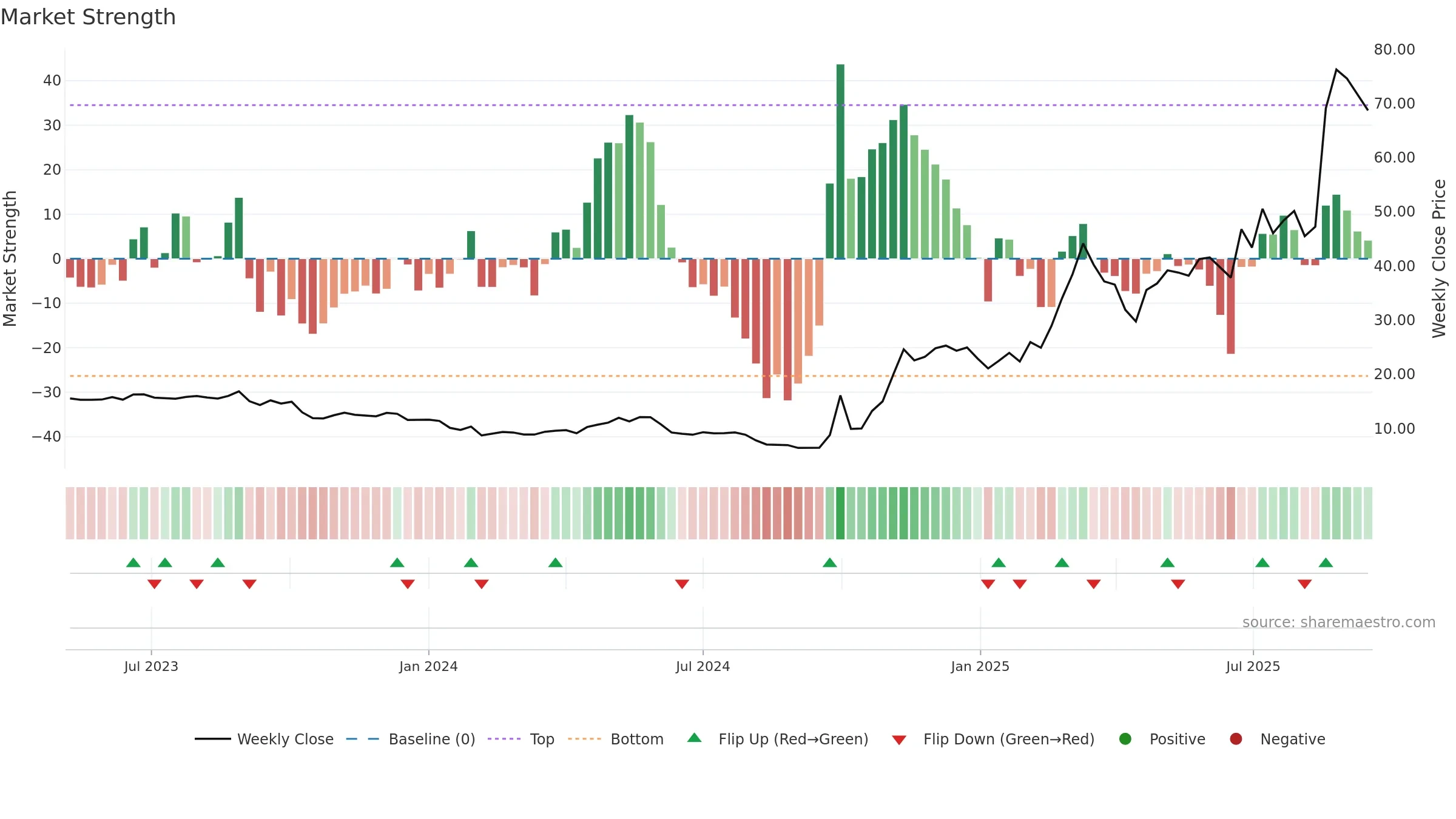This screenshot has width=1456, height=819.
Task: Click the orange dotted Bottom legend sample
Action: tap(584, 739)
